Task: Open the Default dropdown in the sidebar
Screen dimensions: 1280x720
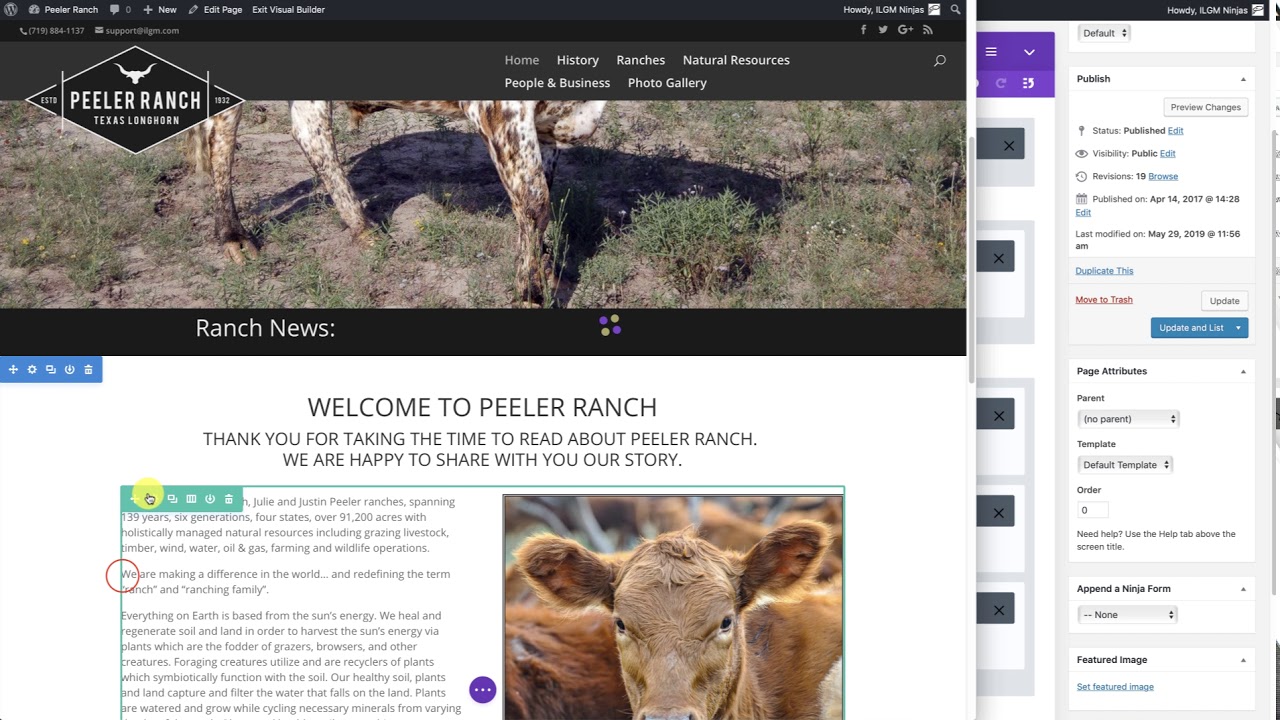Action: click(1104, 33)
